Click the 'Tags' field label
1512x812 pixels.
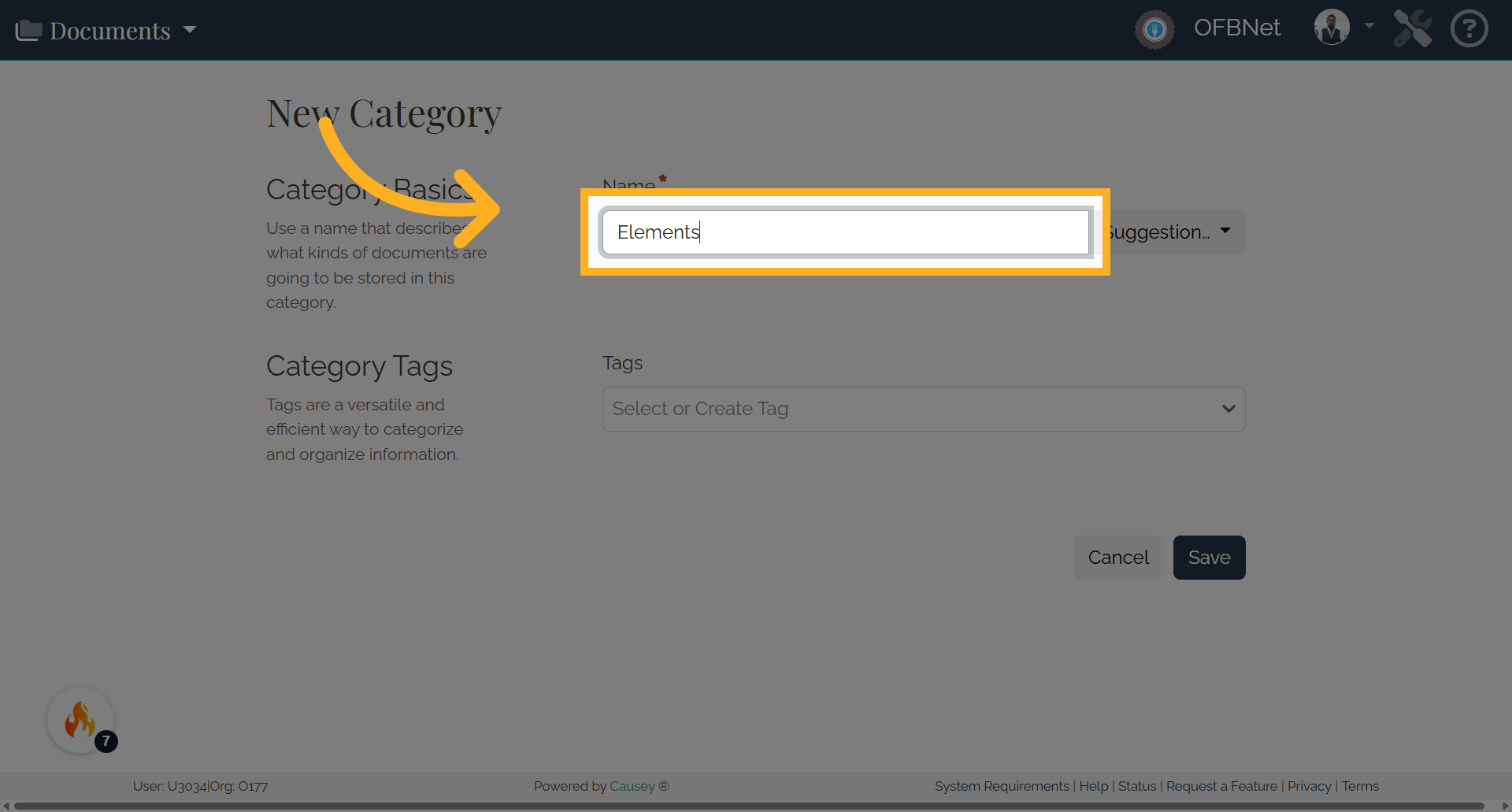pos(622,363)
